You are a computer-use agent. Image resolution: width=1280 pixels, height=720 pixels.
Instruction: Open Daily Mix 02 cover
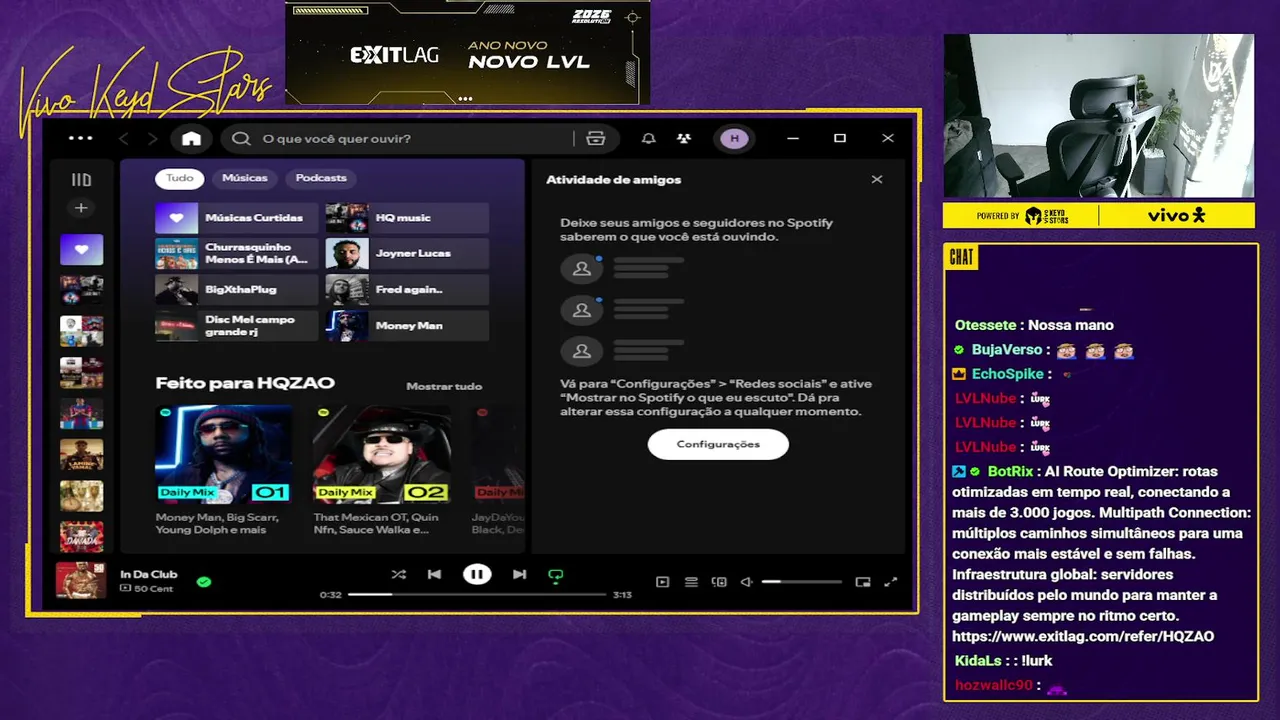tap(381, 453)
